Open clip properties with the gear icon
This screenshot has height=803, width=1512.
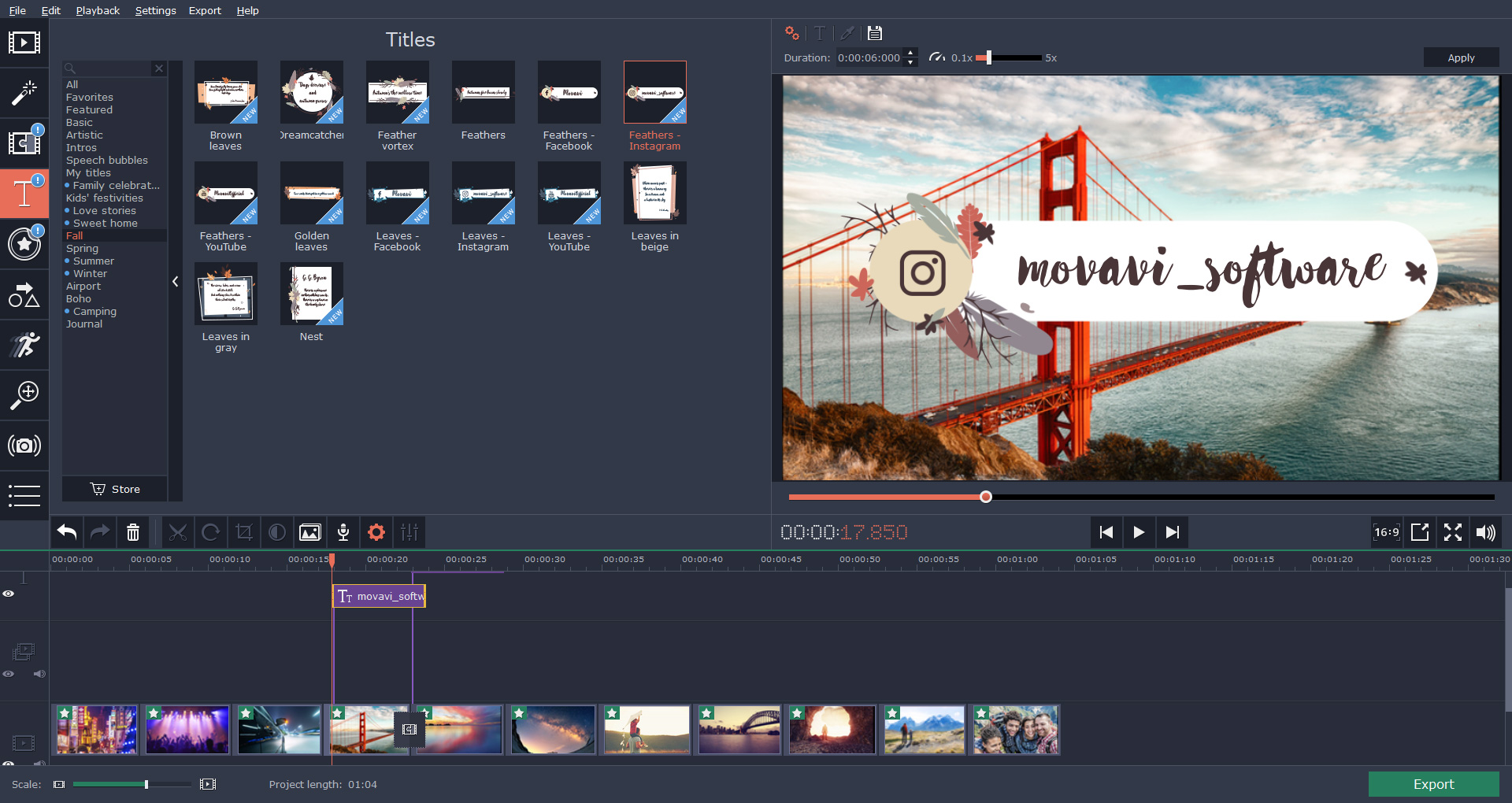pos(376,532)
